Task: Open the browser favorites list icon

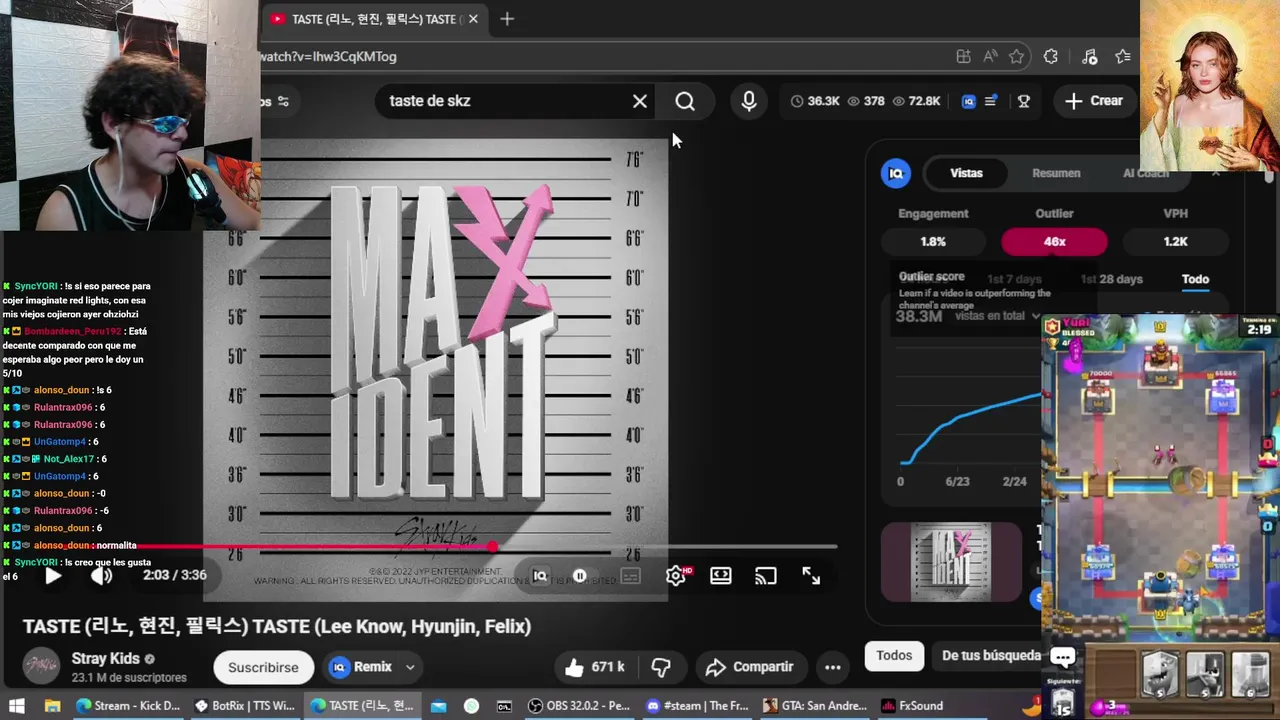Action: 1123,57
